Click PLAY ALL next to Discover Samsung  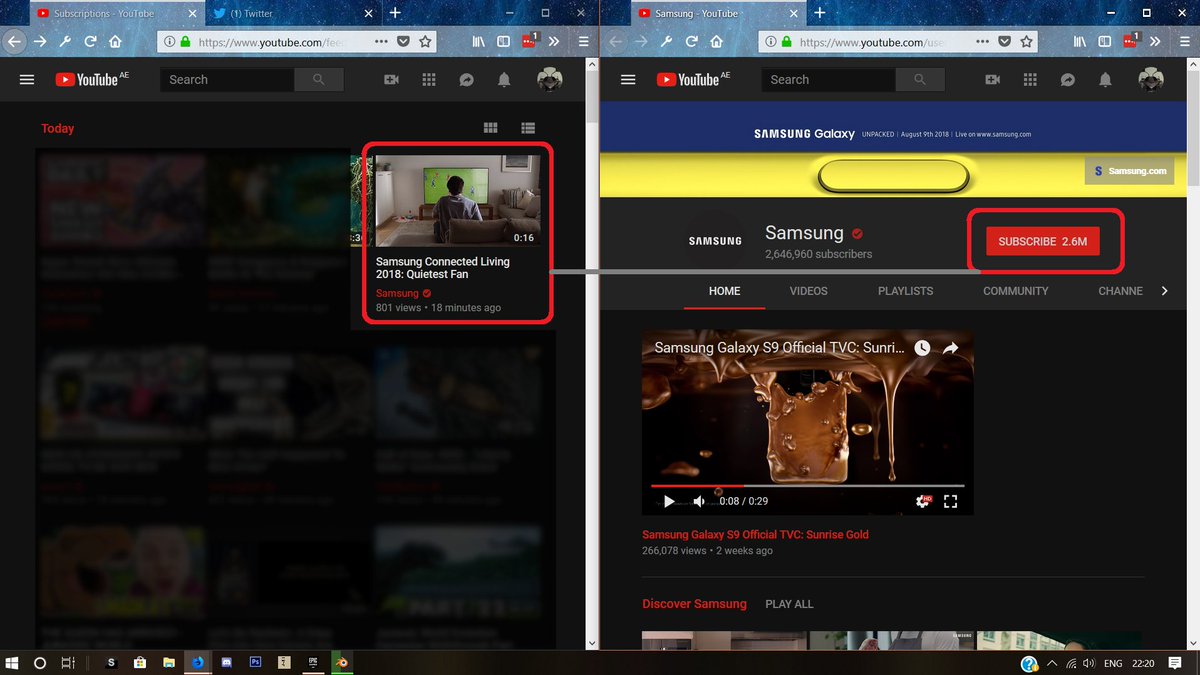click(x=789, y=604)
